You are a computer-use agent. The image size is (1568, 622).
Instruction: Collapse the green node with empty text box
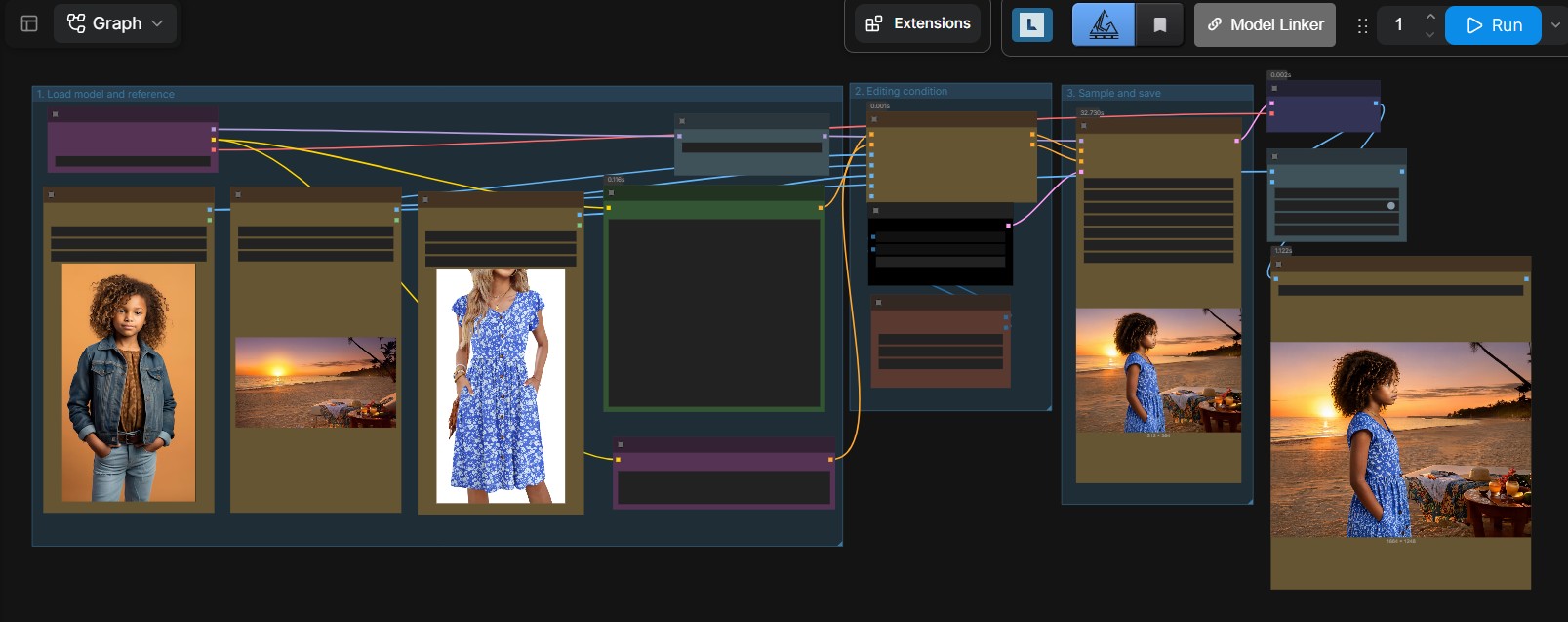[612, 193]
